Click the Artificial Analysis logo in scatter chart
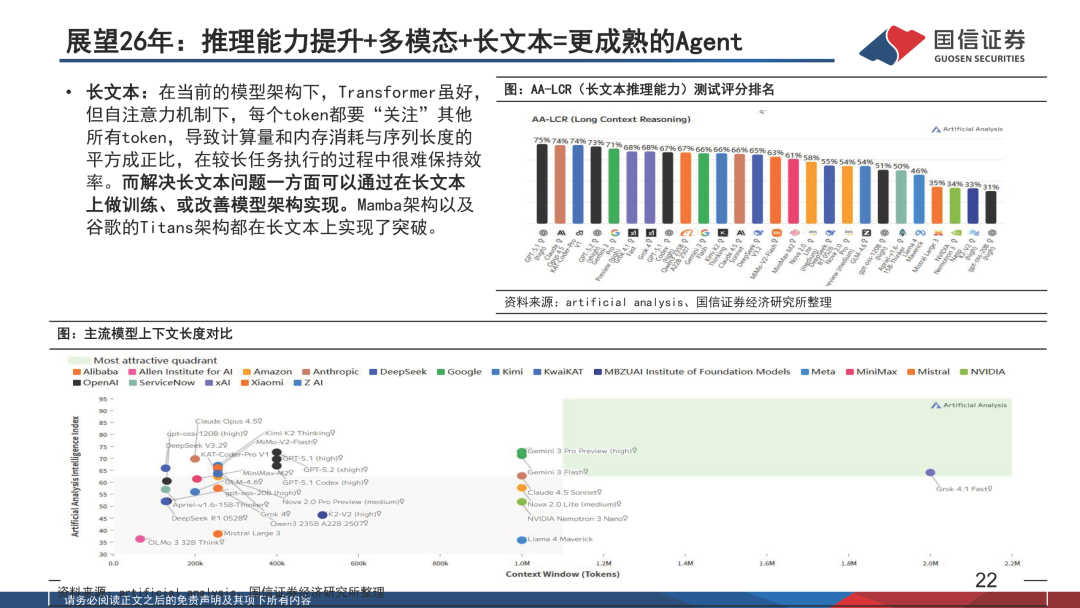Image resolution: width=1080 pixels, height=608 pixels. click(x=969, y=405)
